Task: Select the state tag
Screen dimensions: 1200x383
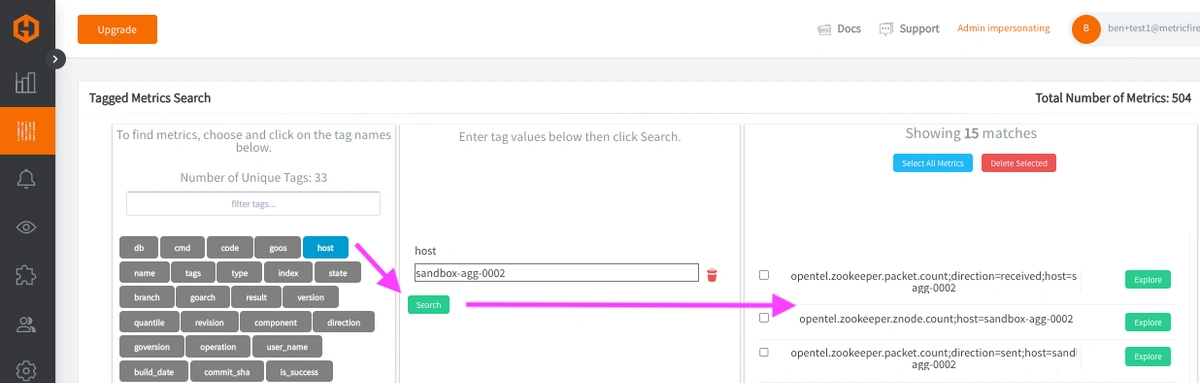Action: pyautogui.click(x=337, y=272)
